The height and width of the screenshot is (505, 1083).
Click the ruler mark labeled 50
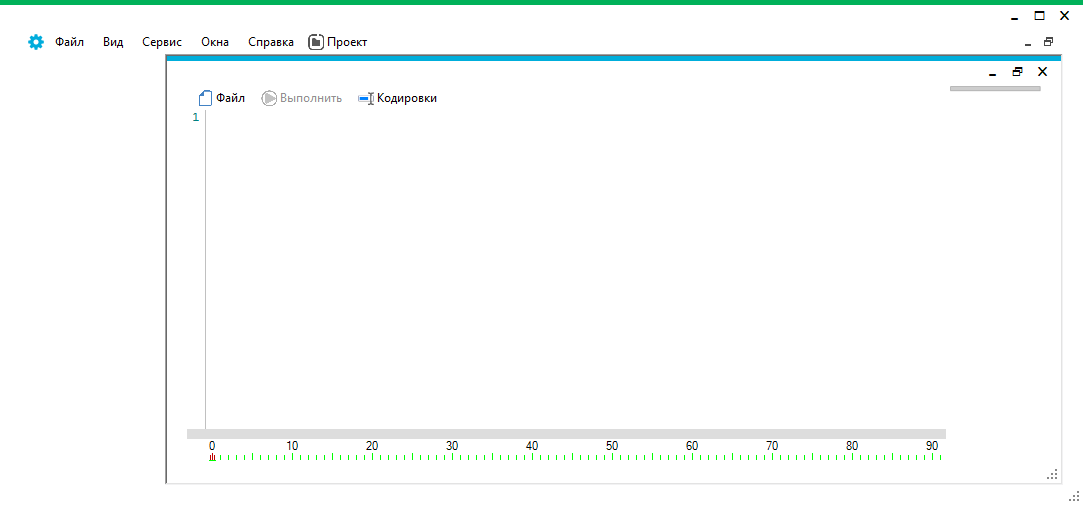point(612,446)
